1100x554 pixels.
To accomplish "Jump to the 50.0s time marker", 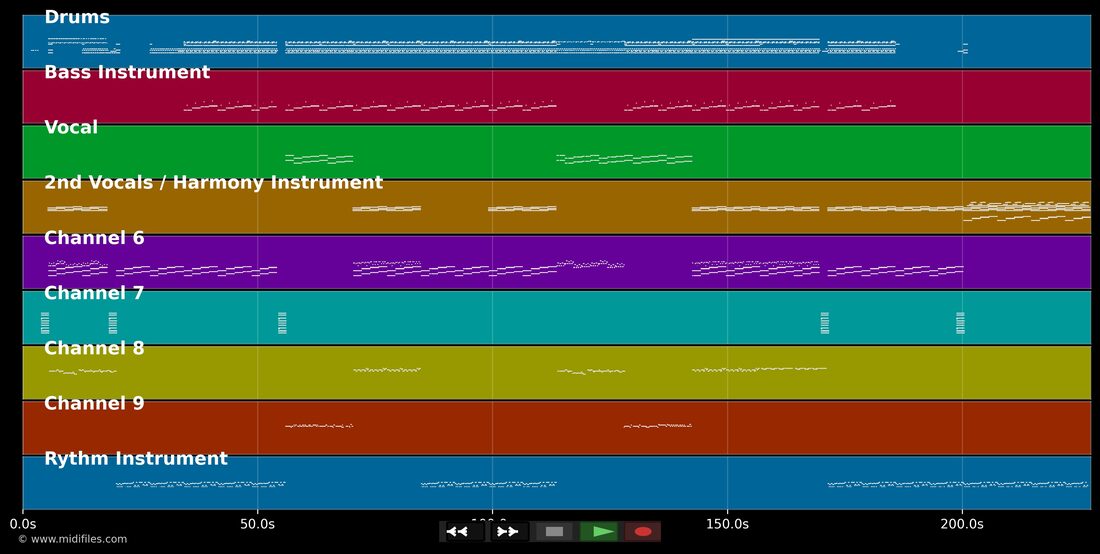I will pos(257,524).
